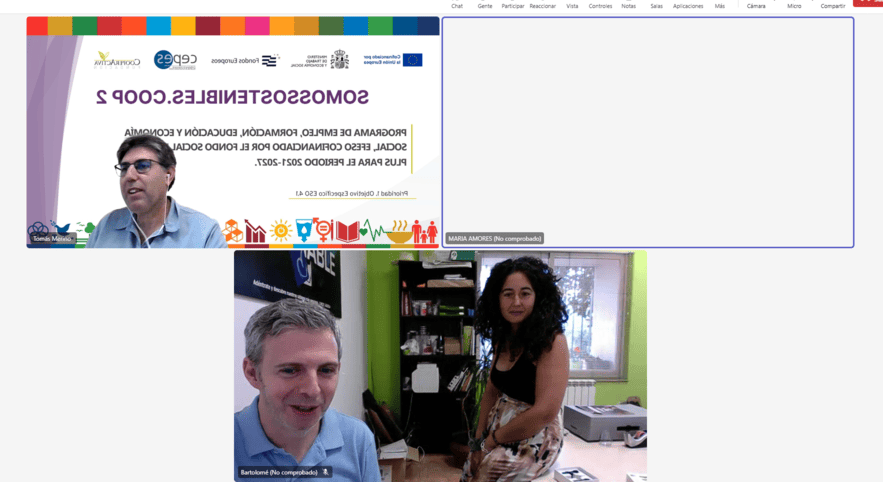Open the Controles option in toolbar
This screenshot has width=883, height=482.
click(600, 5)
